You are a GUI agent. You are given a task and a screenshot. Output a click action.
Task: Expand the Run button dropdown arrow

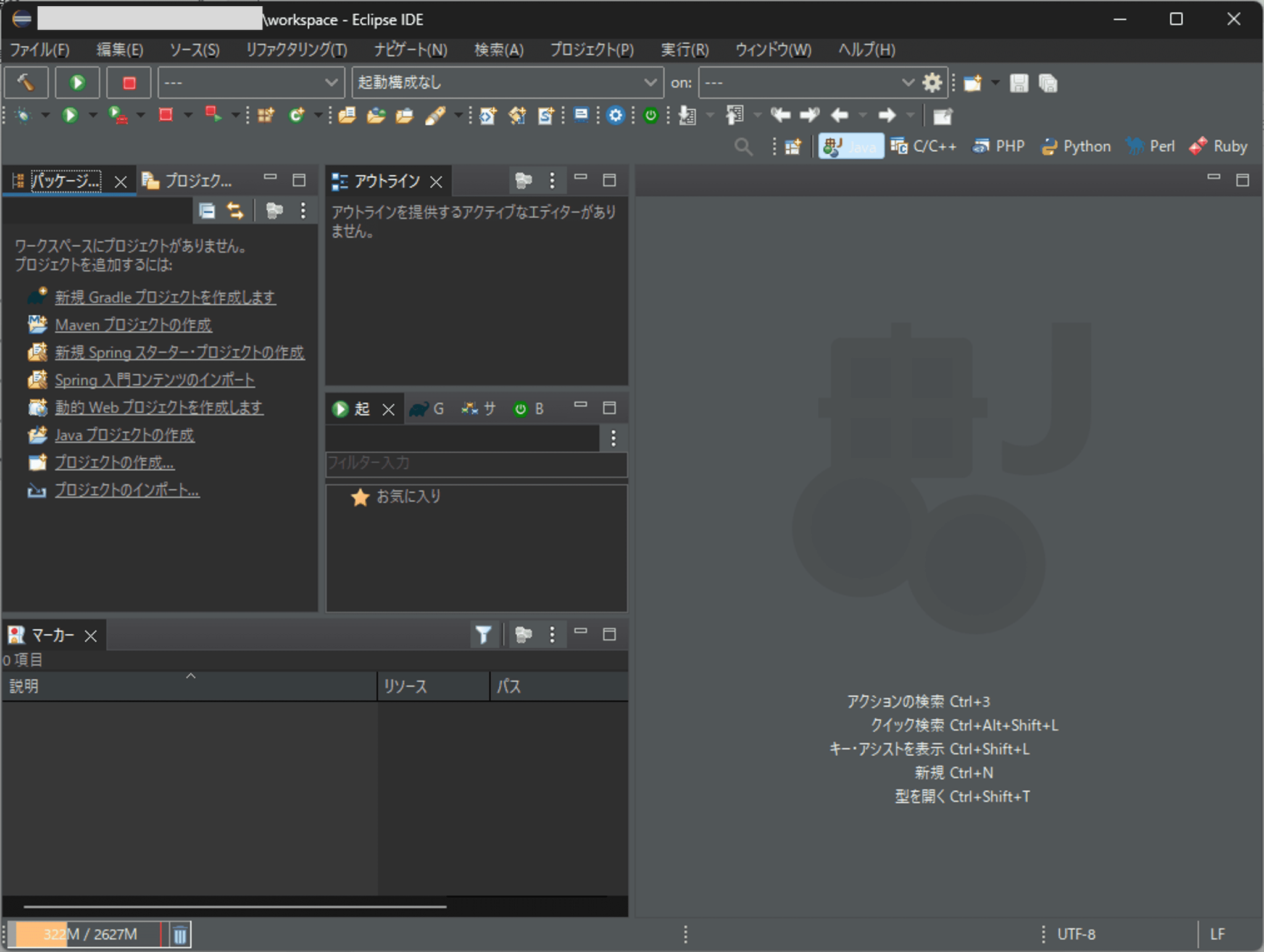tap(93, 115)
